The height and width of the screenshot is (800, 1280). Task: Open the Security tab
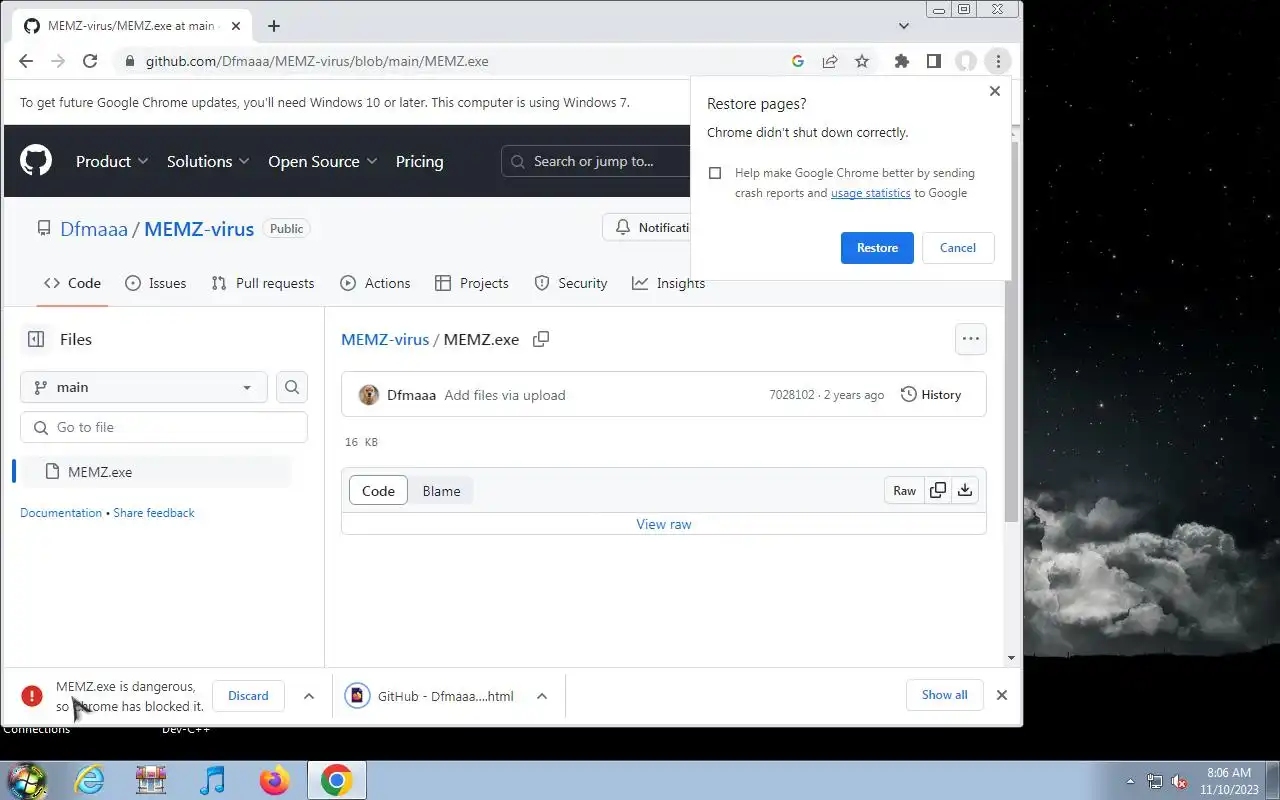tap(571, 283)
